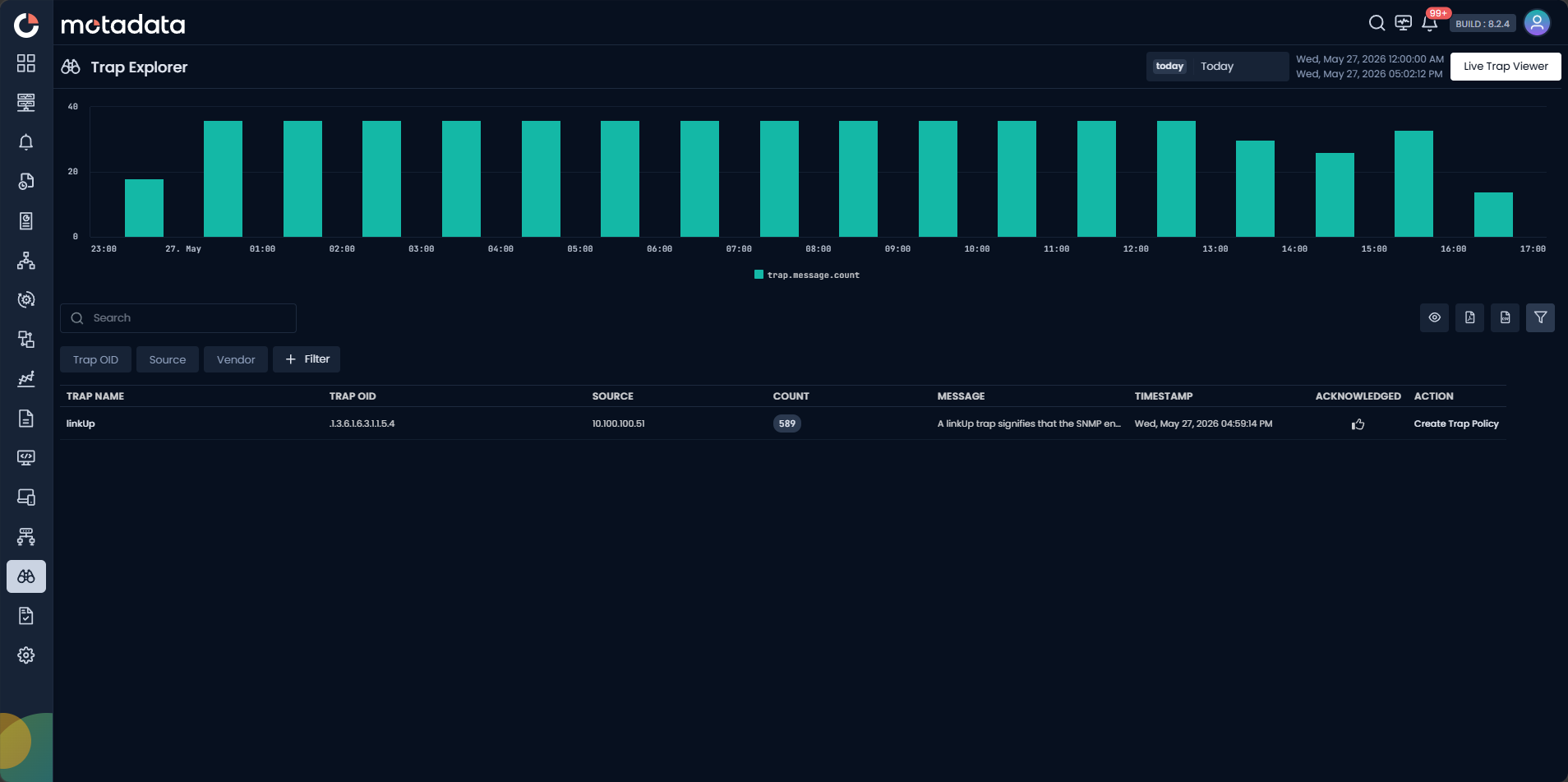This screenshot has width=1568, height=782.
Task: Open the notifications bell with 99+ badge
Action: coord(1430,23)
